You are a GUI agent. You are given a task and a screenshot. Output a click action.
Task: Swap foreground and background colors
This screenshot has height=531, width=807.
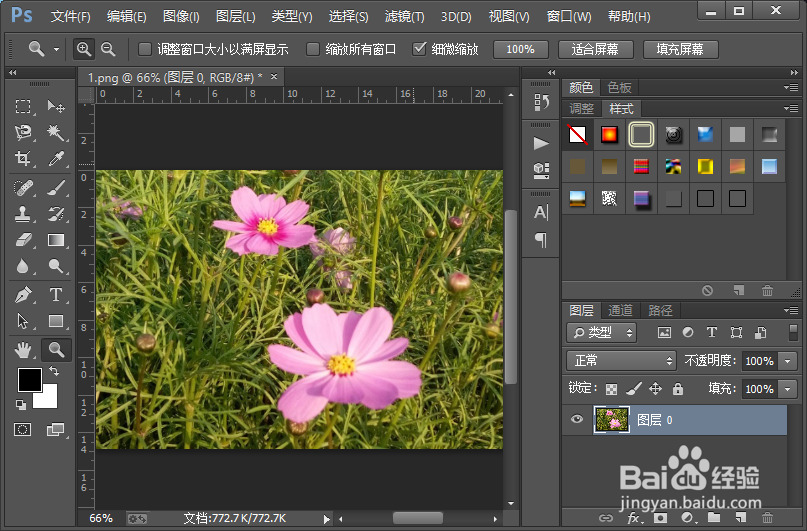pos(54,371)
